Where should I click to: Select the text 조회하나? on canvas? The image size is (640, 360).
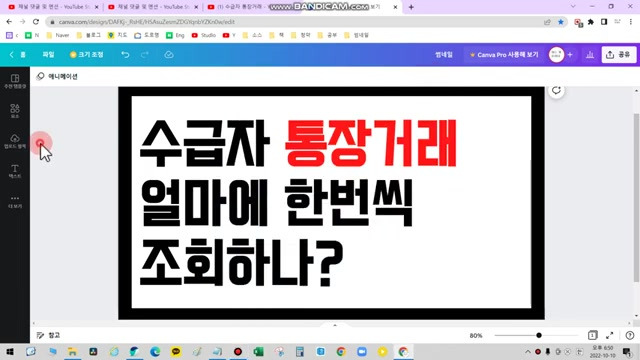[242, 263]
